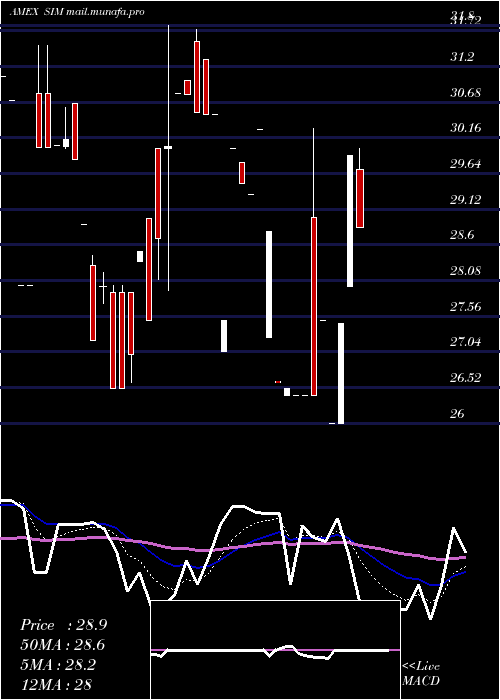This screenshot has width=500, height=700.
Task: Click the '12MA : 28' readout
Action: coord(56,684)
